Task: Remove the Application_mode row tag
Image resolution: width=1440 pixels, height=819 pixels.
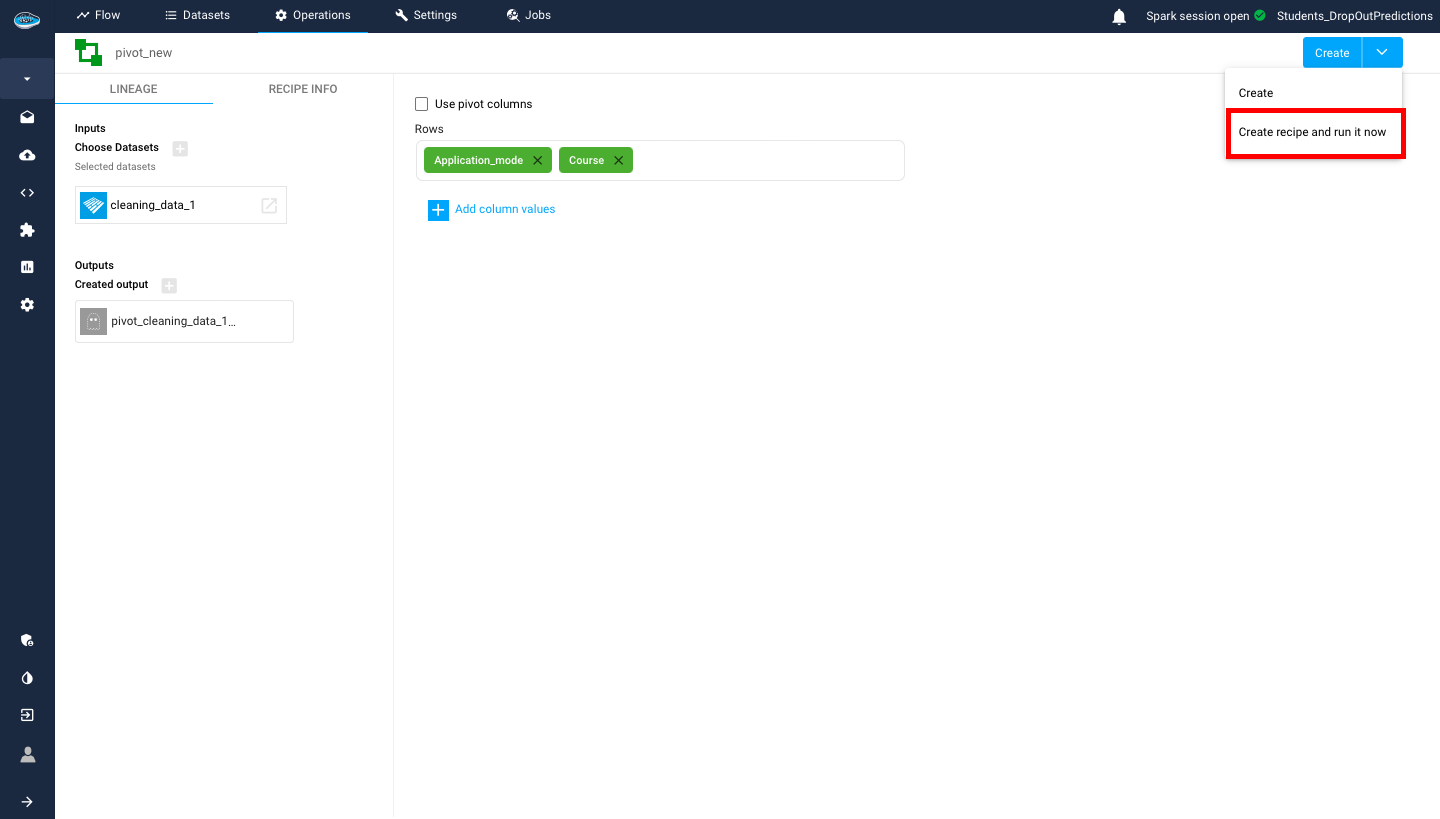Action: click(537, 160)
